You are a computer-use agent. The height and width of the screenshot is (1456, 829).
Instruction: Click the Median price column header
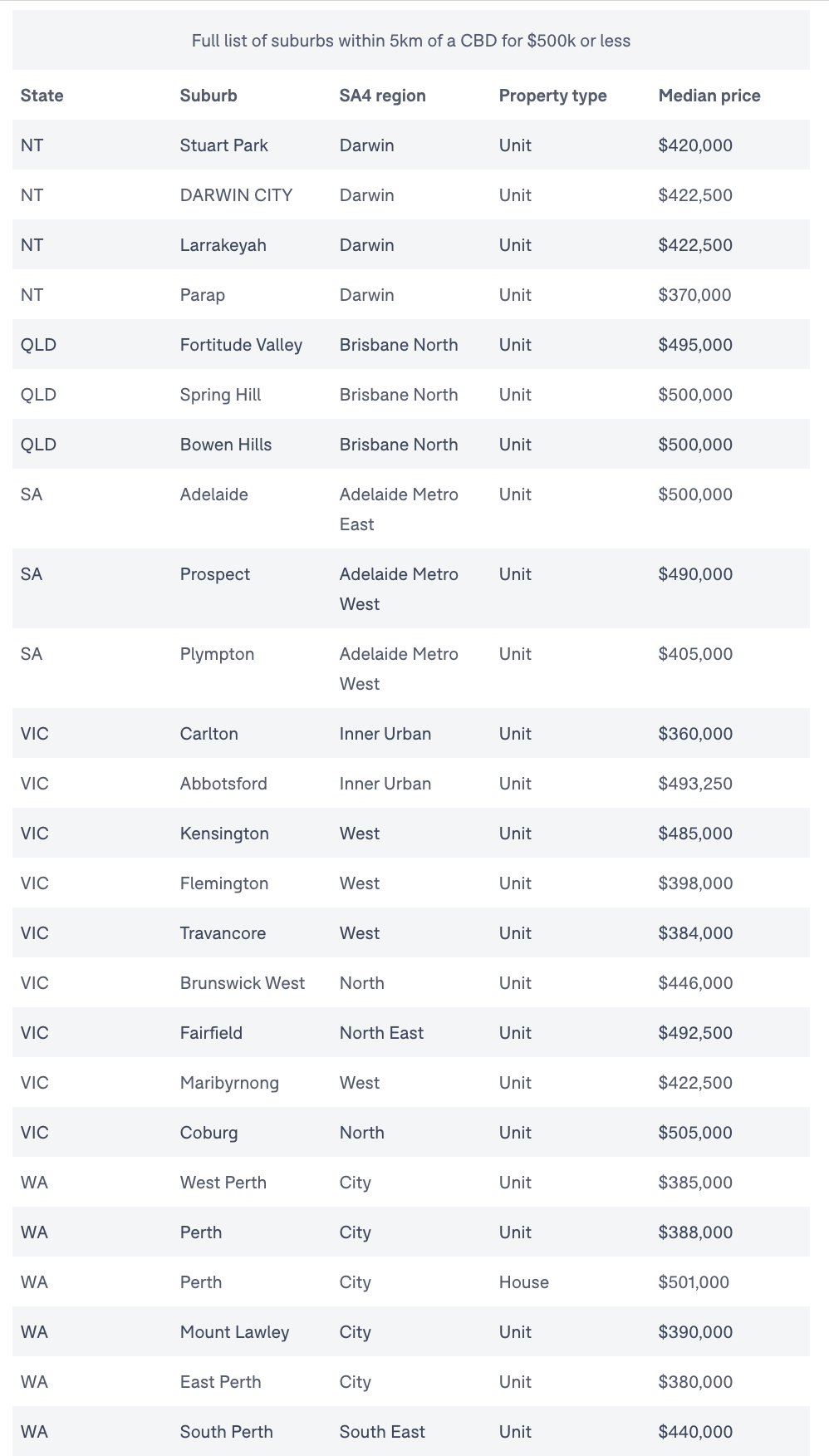click(709, 96)
